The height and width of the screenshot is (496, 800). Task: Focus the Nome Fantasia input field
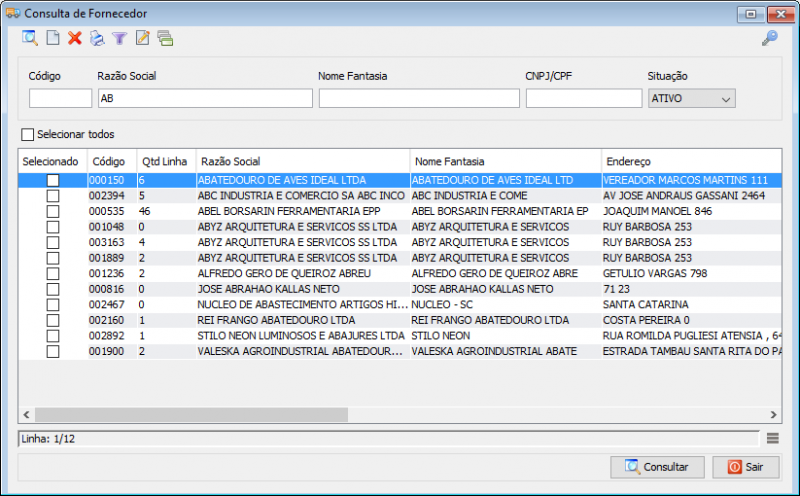pyautogui.click(x=419, y=98)
